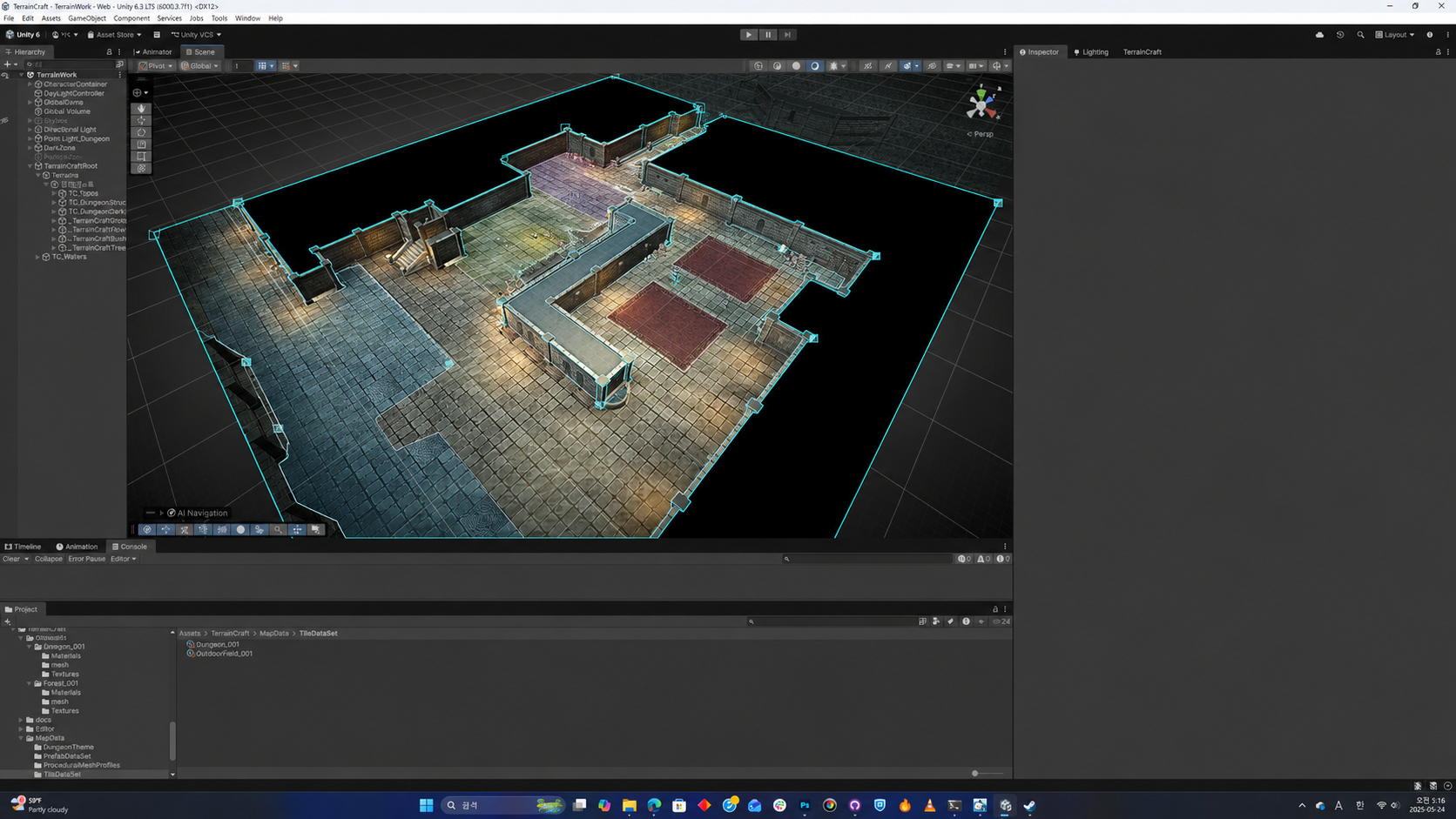Select the Dungeon_001 asset
The width and height of the screenshot is (1456, 819).
click(212, 645)
